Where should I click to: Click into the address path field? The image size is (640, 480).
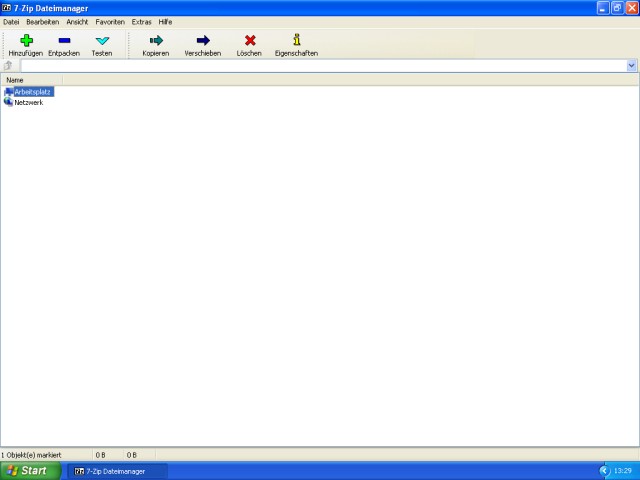point(324,65)
